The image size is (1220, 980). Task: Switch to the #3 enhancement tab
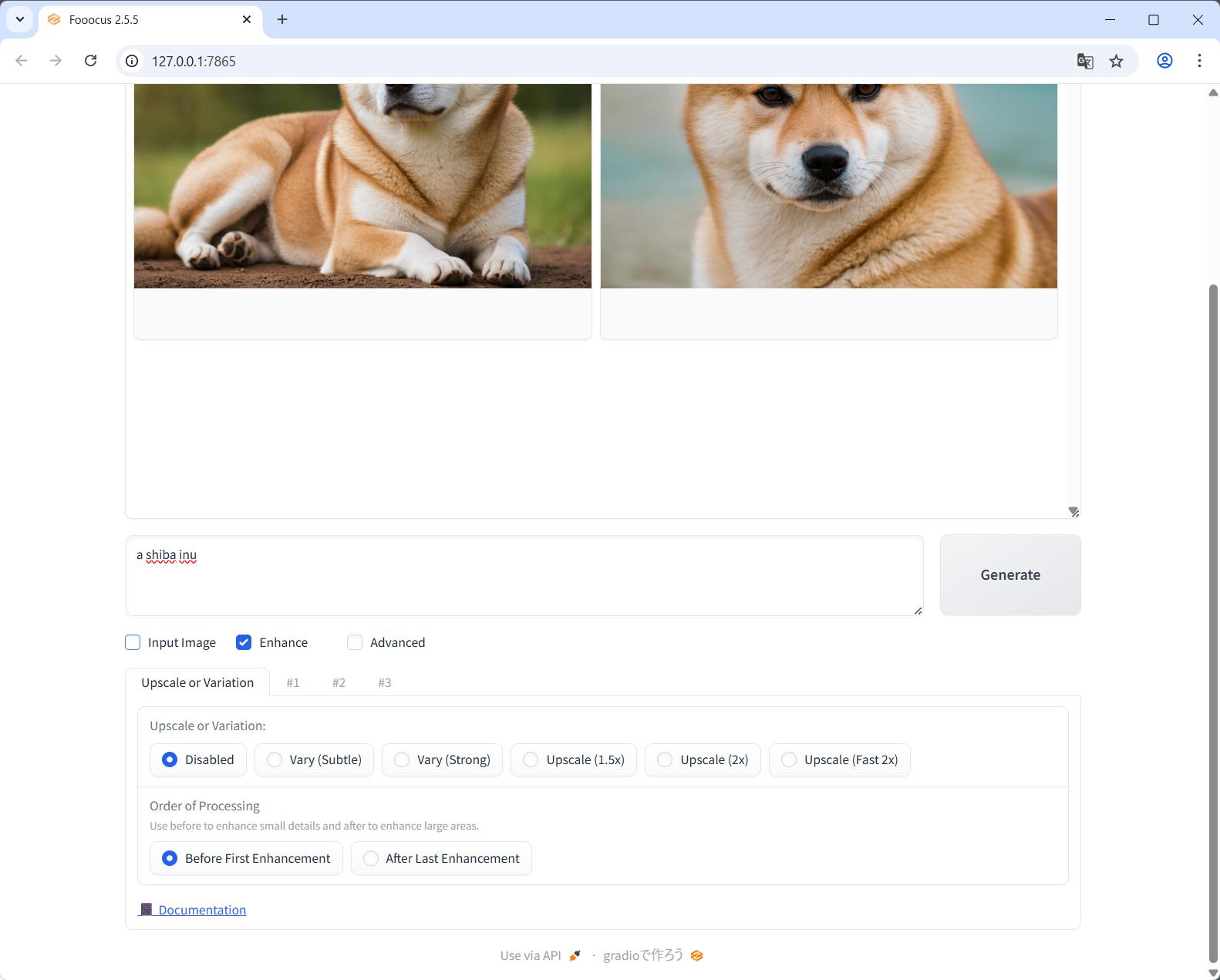385,682
